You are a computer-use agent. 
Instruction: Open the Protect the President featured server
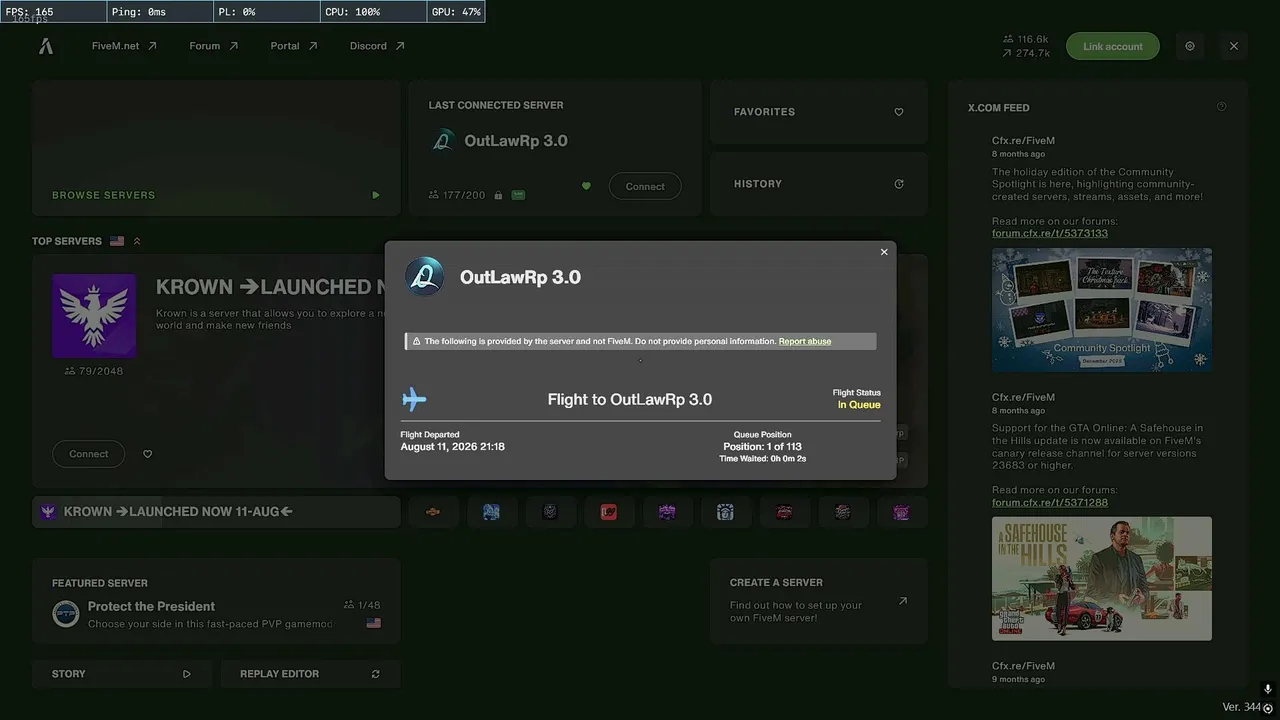(216, 601)
